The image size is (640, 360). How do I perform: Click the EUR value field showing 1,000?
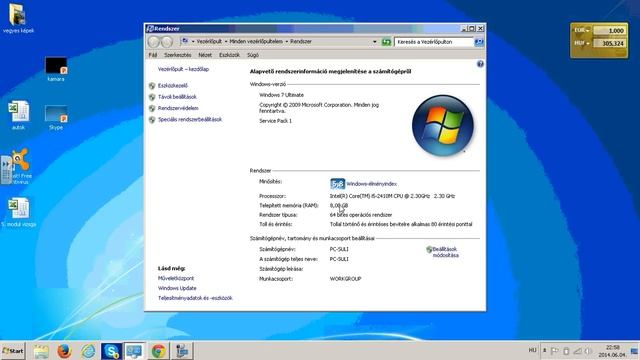pos(609,31)
